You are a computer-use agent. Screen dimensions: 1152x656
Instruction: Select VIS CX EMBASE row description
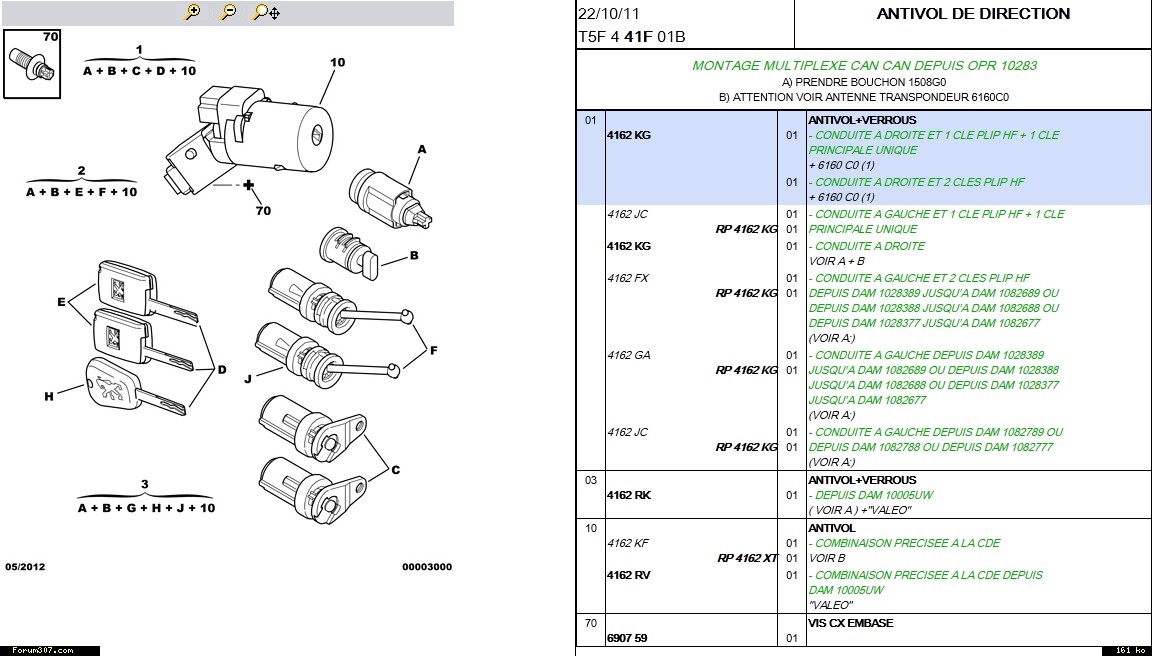tap(850, 623)
